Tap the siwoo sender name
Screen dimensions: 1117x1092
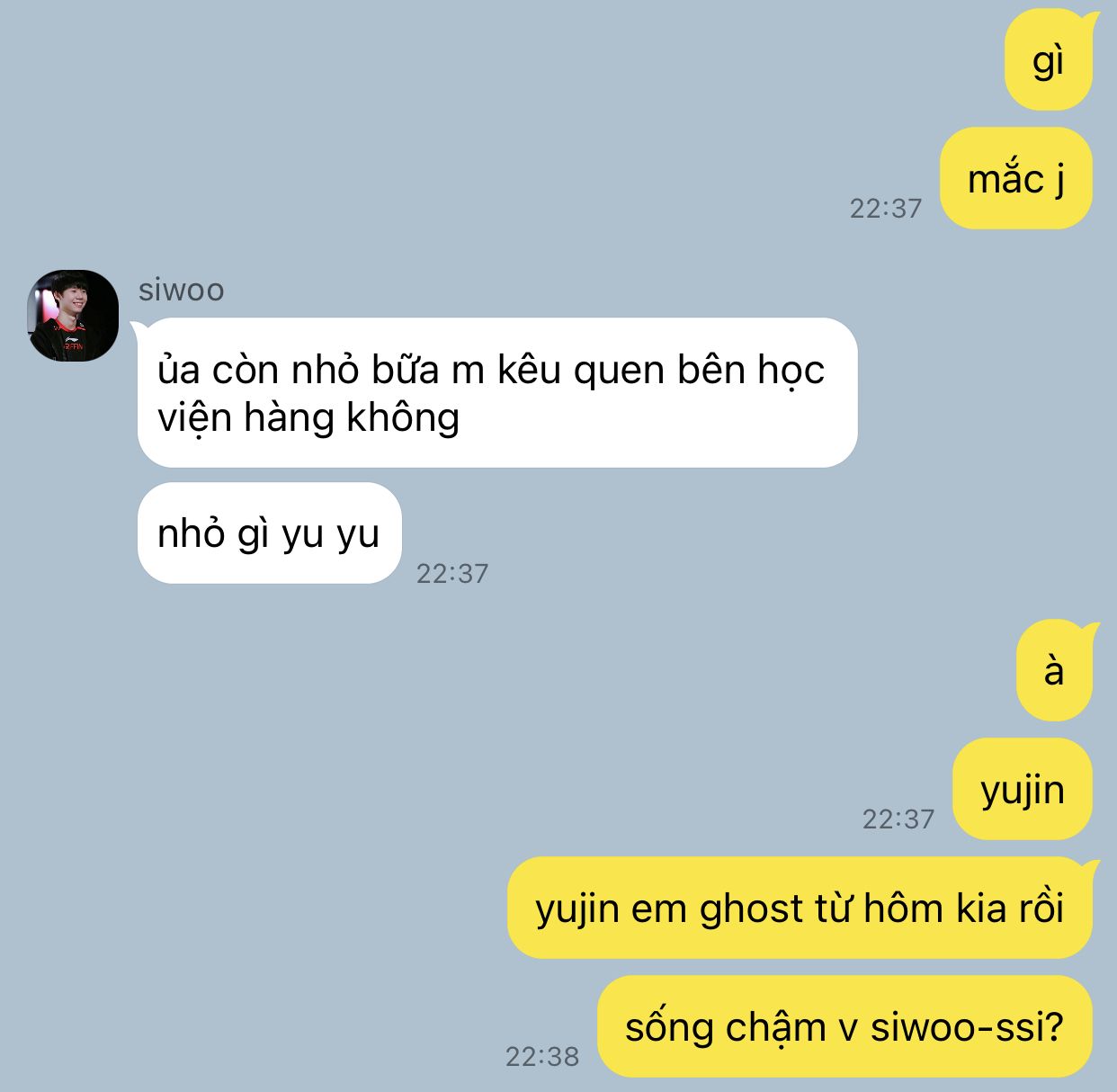click(182, 290)
